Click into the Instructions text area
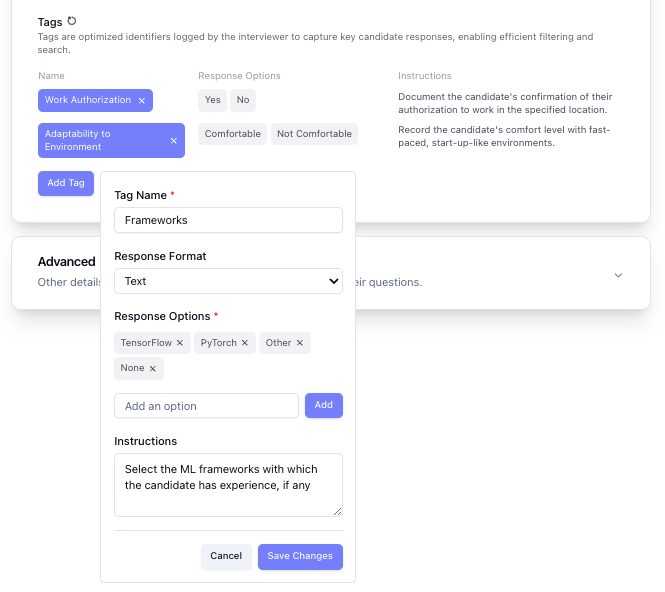 coord(228,485)
